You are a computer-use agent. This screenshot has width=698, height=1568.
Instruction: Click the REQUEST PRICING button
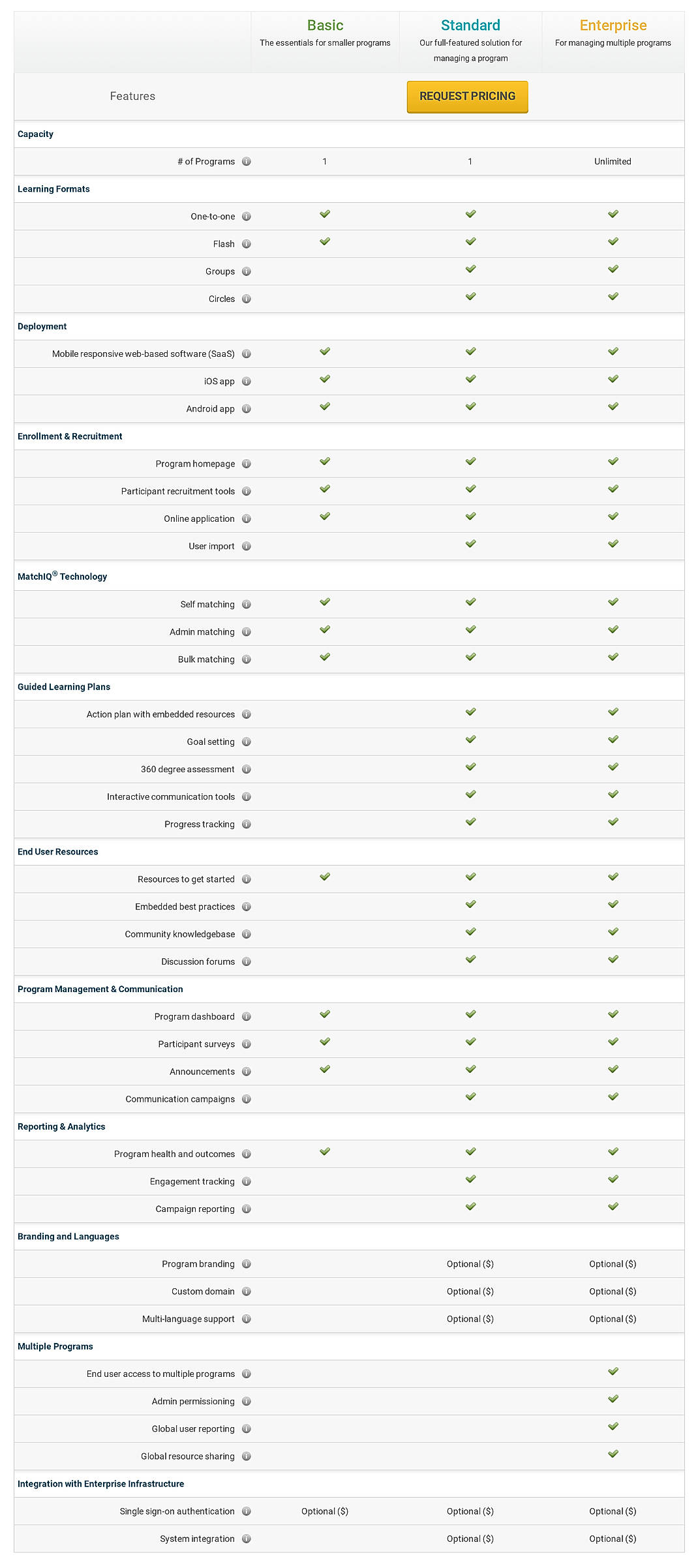pyautogui.click(x=467, y=96)
